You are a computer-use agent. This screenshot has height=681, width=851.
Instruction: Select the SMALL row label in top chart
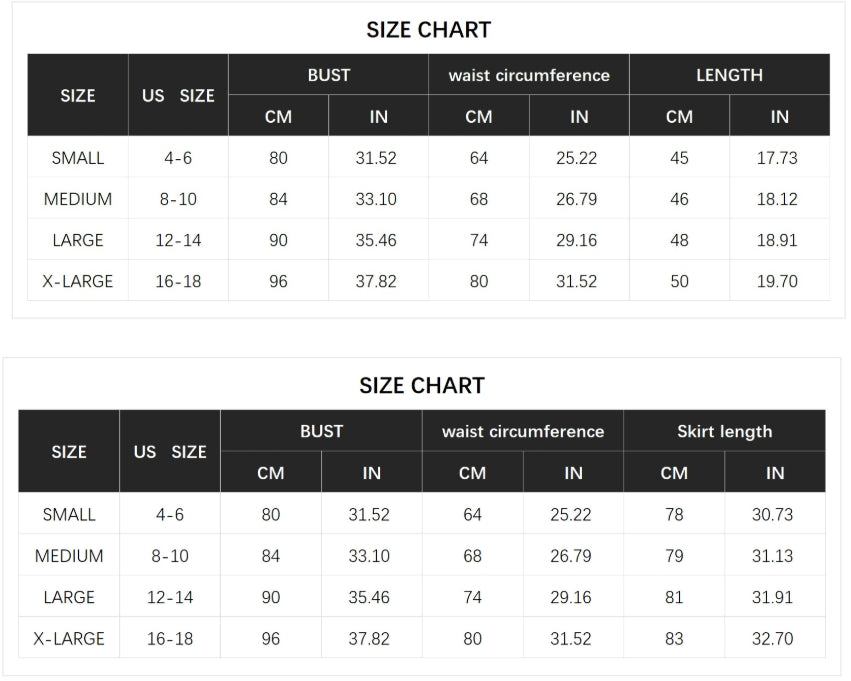pyautogui.click(x=78, y=158)
